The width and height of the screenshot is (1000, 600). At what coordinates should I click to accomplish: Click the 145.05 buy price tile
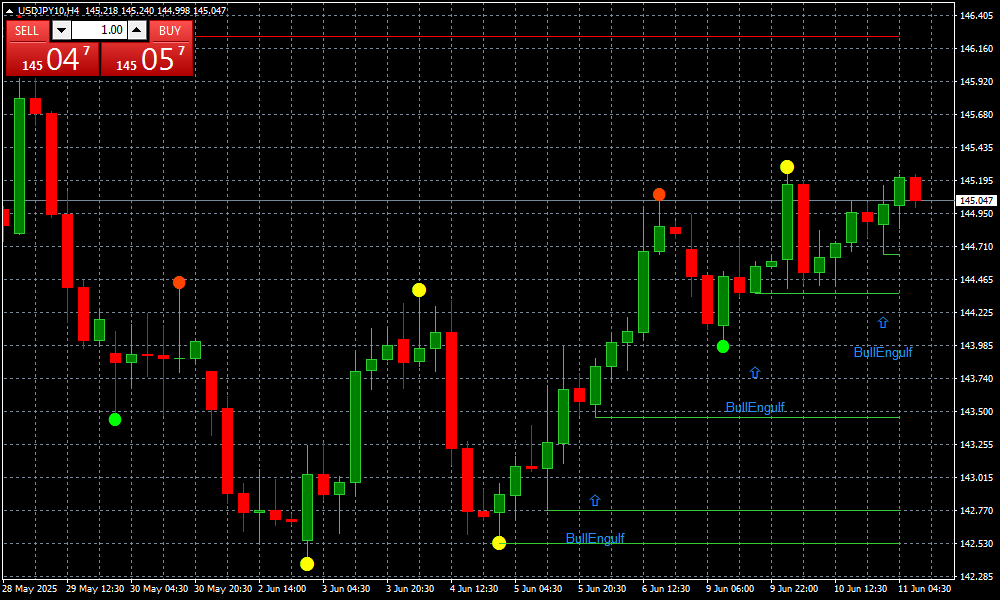147,59
